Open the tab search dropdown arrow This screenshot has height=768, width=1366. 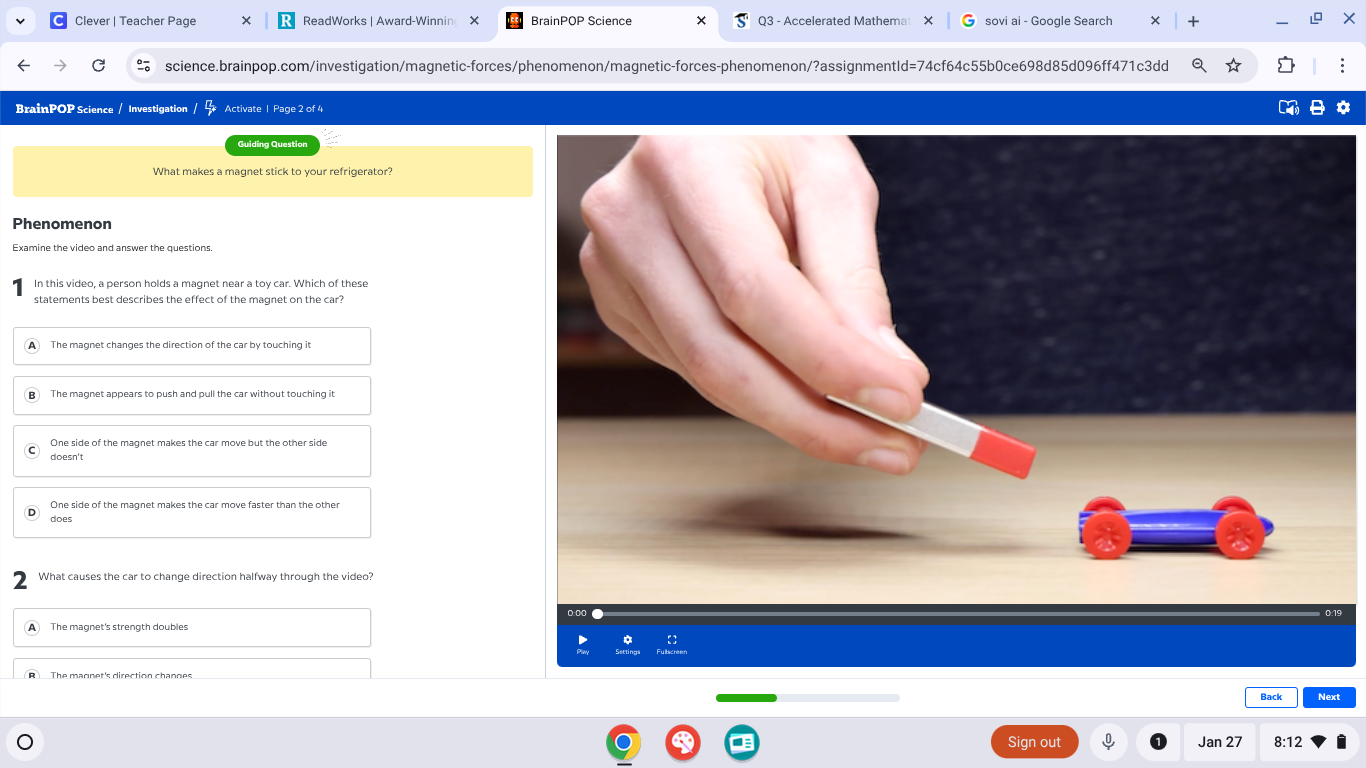tap(20, 21)
